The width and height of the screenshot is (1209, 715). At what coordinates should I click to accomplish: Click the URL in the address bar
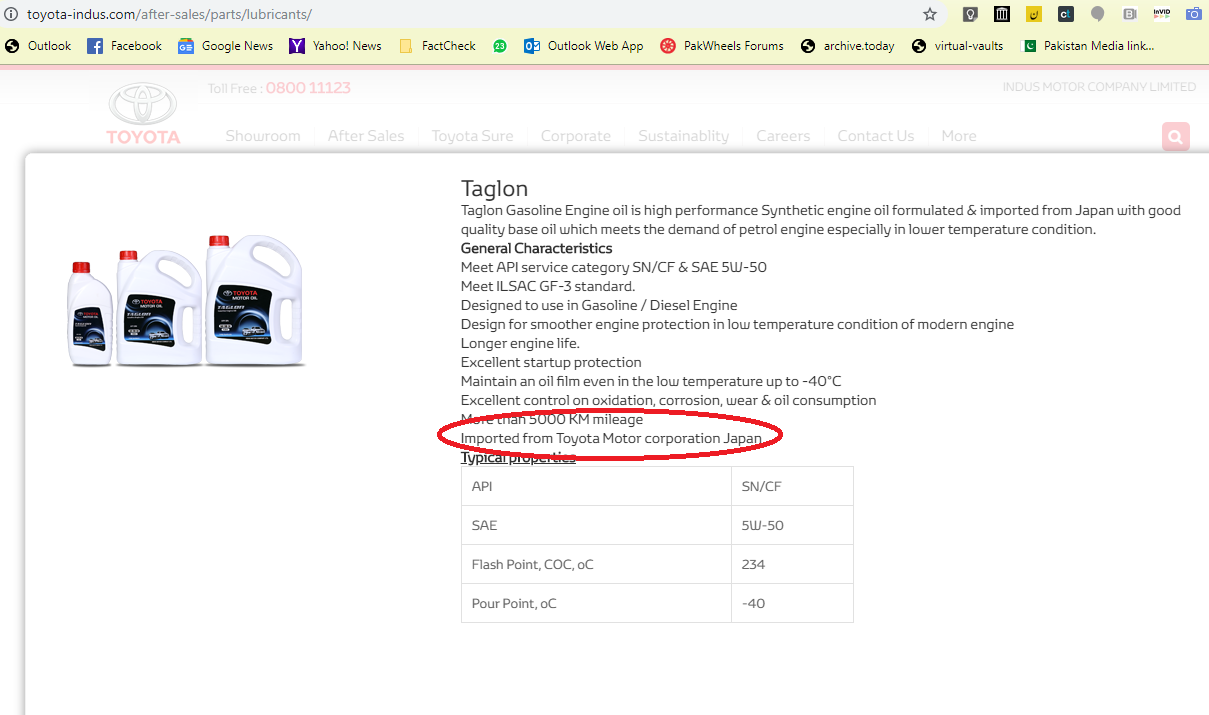point(169,14)
